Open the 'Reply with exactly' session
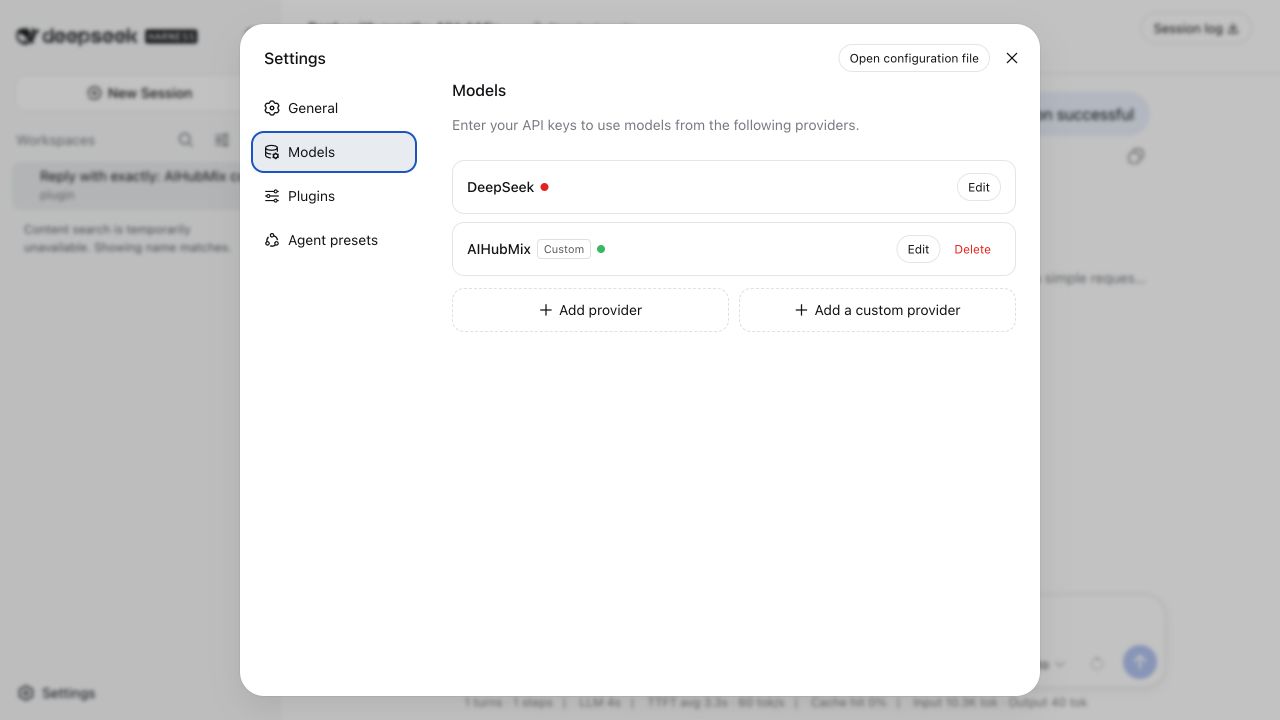 coord(138,185)
